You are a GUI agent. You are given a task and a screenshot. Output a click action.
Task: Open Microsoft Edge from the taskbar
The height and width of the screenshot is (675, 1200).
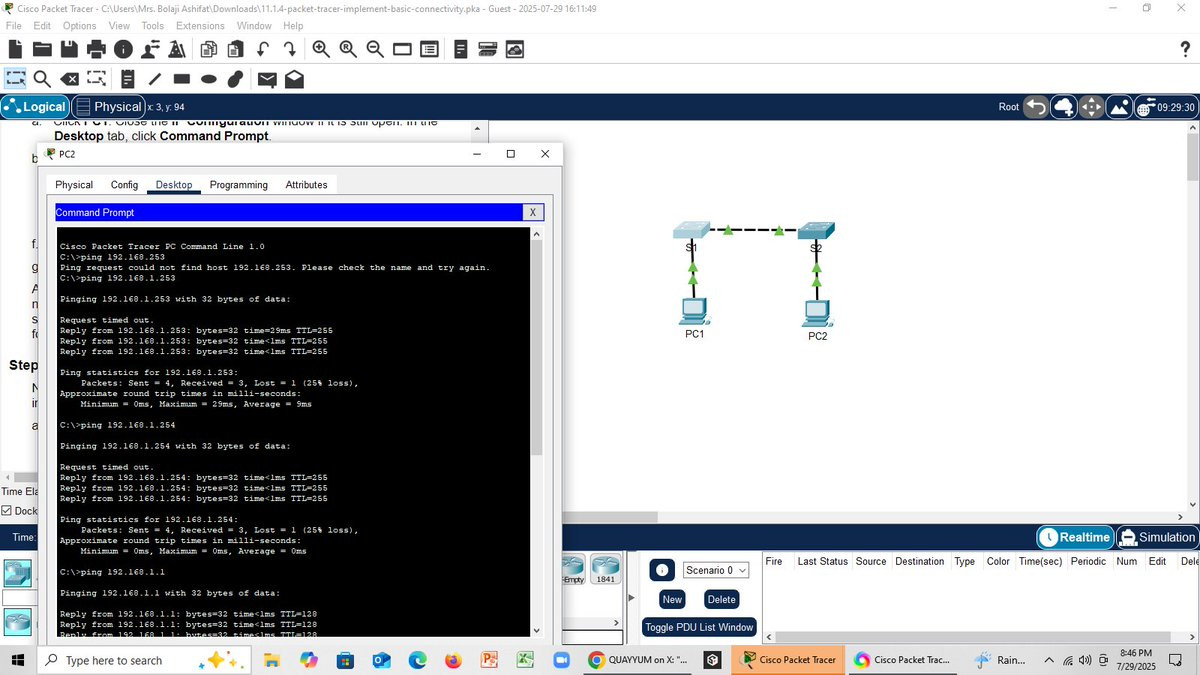coord(416,660)
